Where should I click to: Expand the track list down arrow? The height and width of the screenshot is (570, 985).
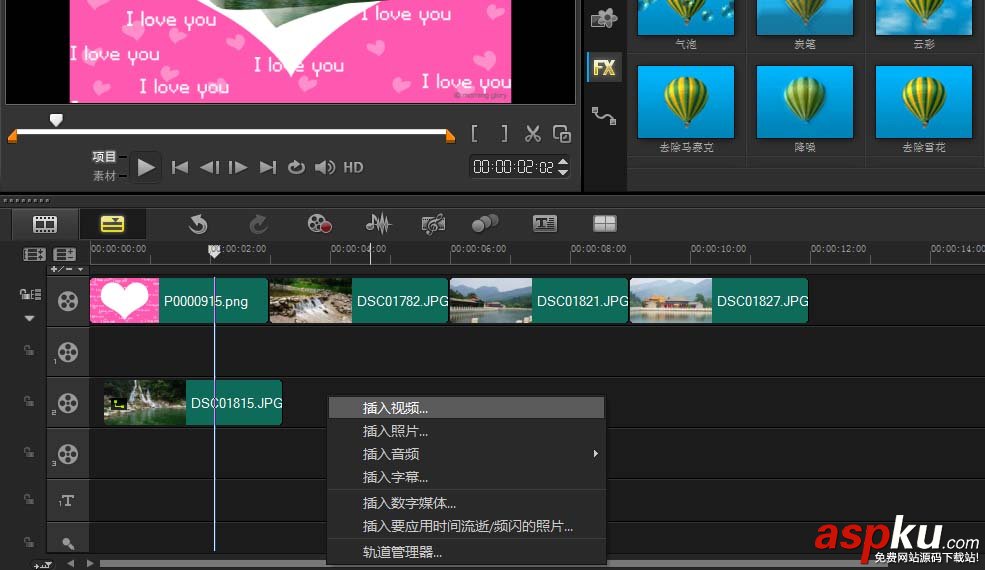pyautogui.click(x=29, y=318)
